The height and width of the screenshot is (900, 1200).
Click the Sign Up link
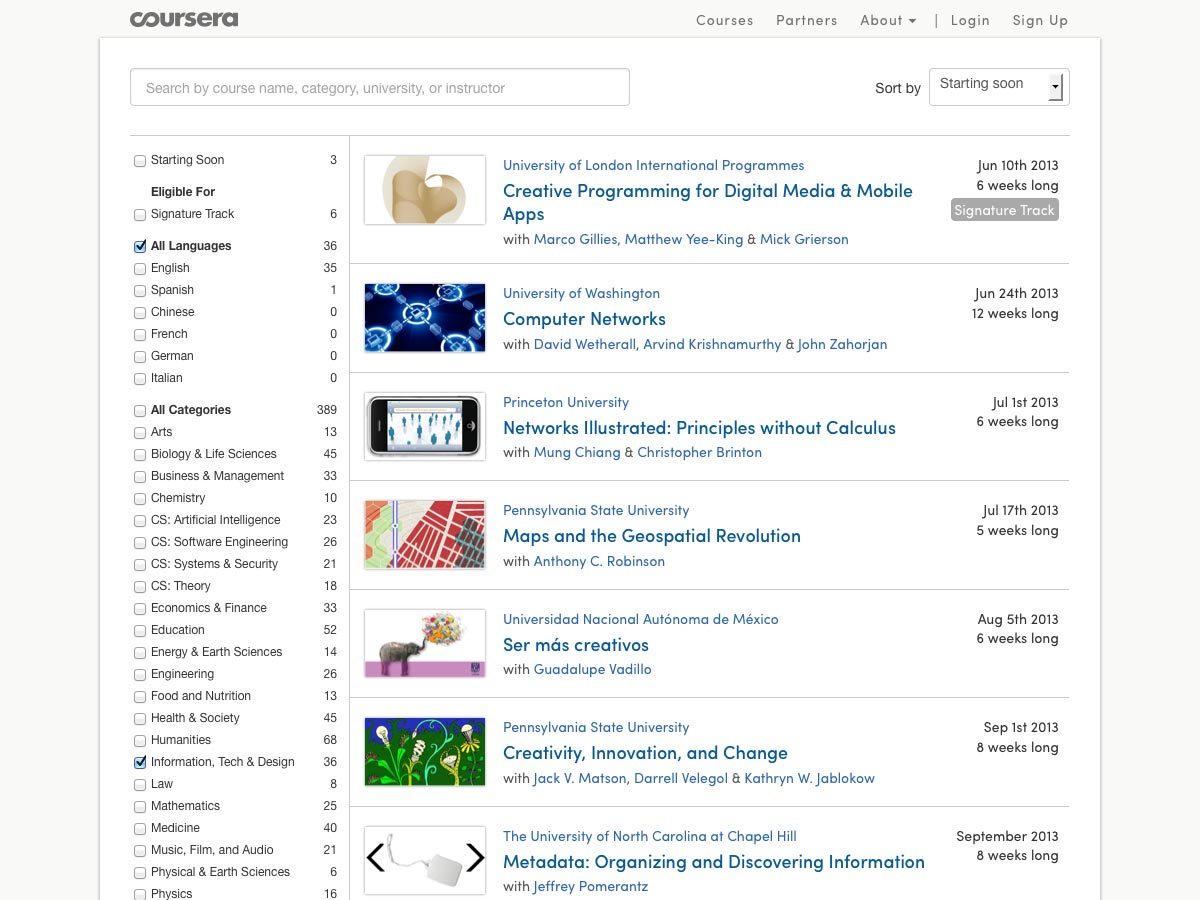pos(1039,20)
